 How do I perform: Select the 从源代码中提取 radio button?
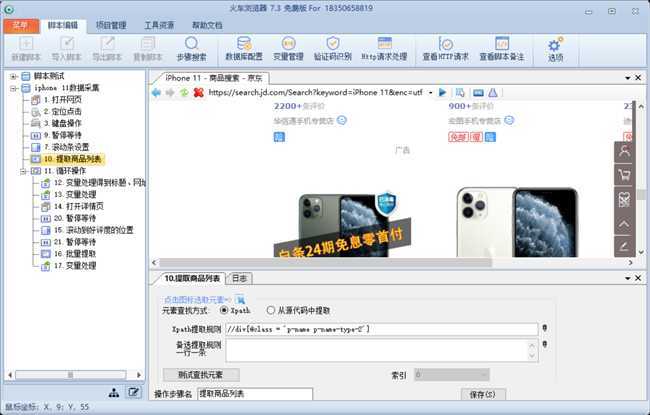click(271, 310)
